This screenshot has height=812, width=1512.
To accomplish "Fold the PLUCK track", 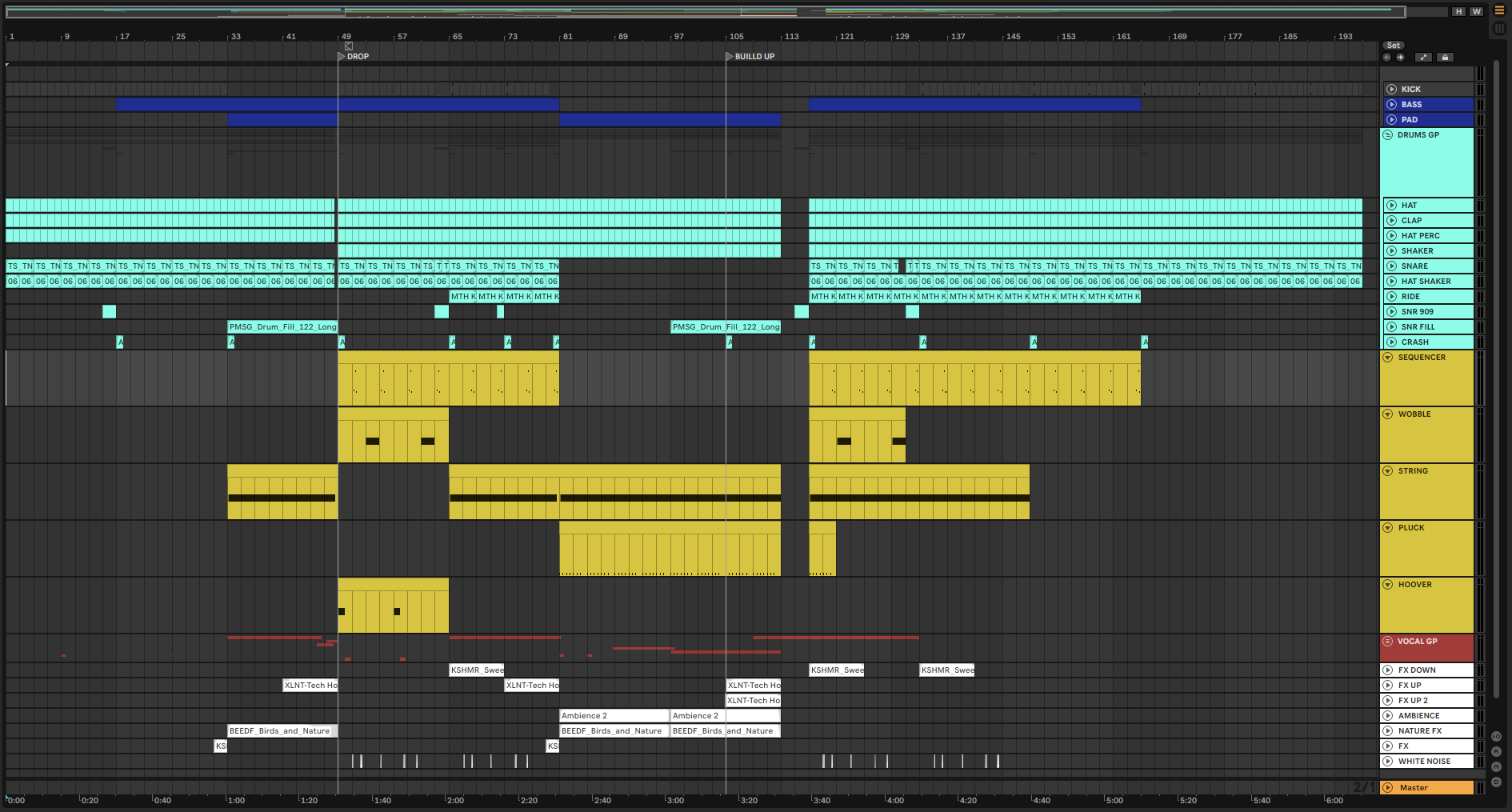I will click(1388, 528).
